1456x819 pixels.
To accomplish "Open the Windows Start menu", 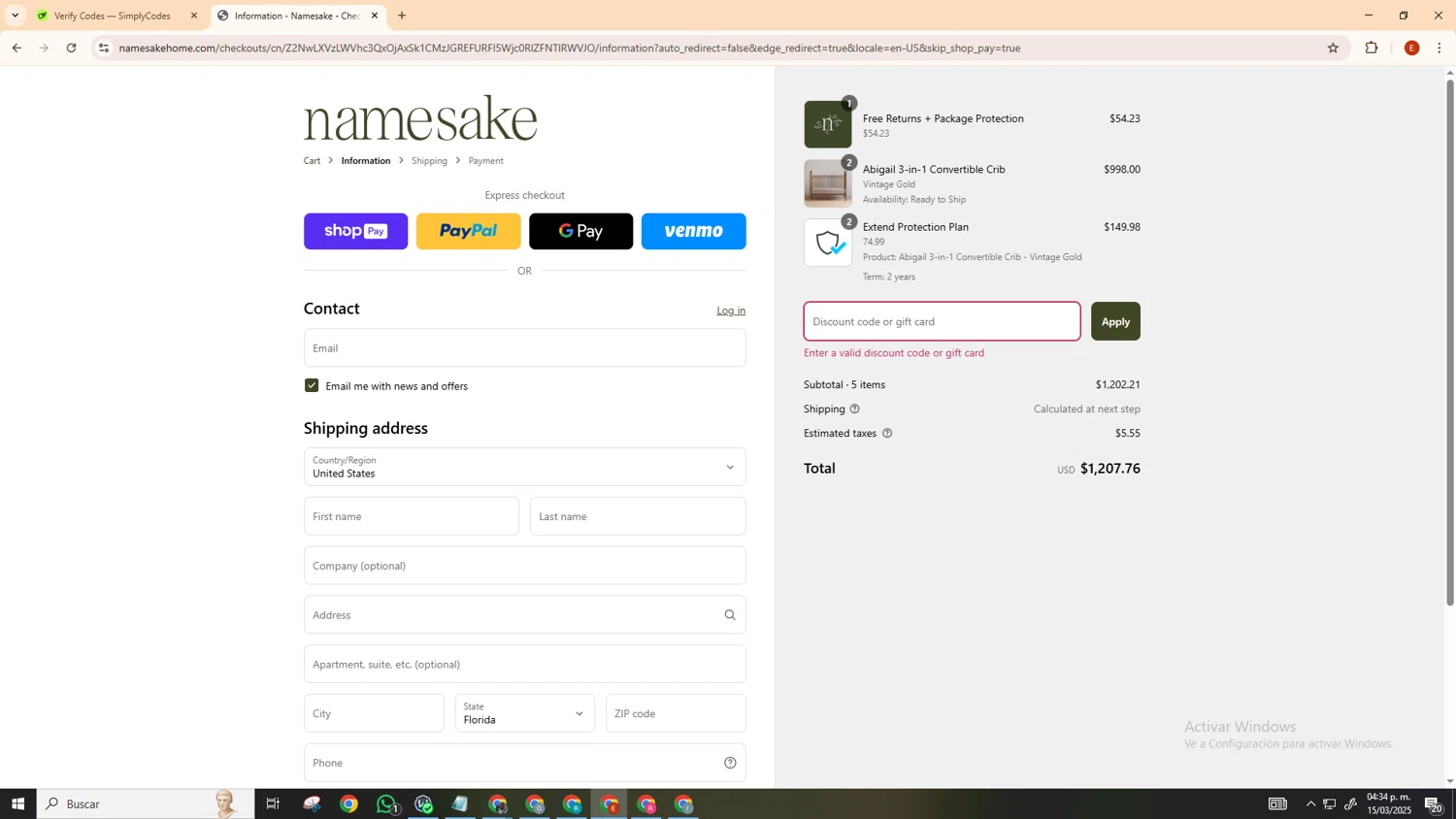I will [17, 803].
